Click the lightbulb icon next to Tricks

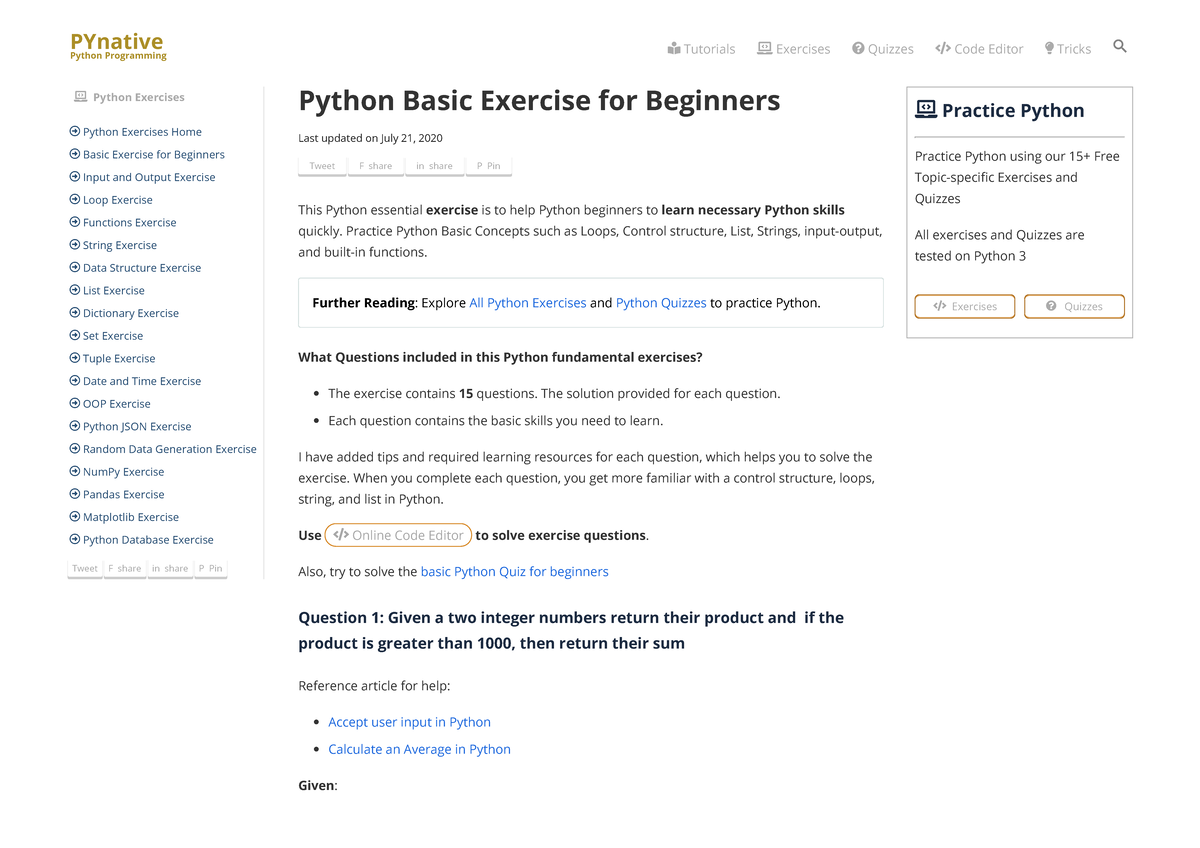(x=1050, y=48)
